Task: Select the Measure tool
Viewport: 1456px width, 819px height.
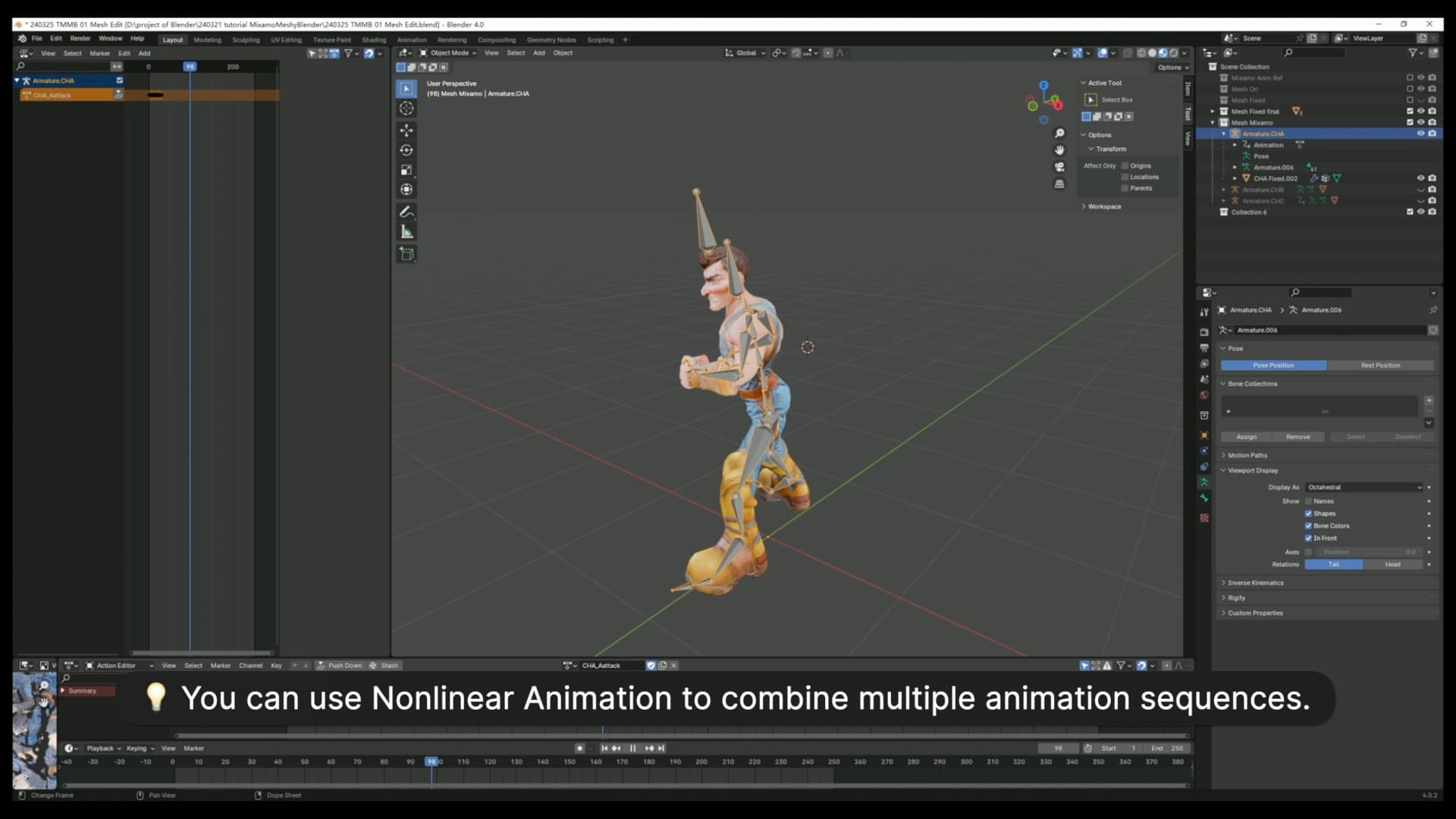Action: (x=406, y=231)
